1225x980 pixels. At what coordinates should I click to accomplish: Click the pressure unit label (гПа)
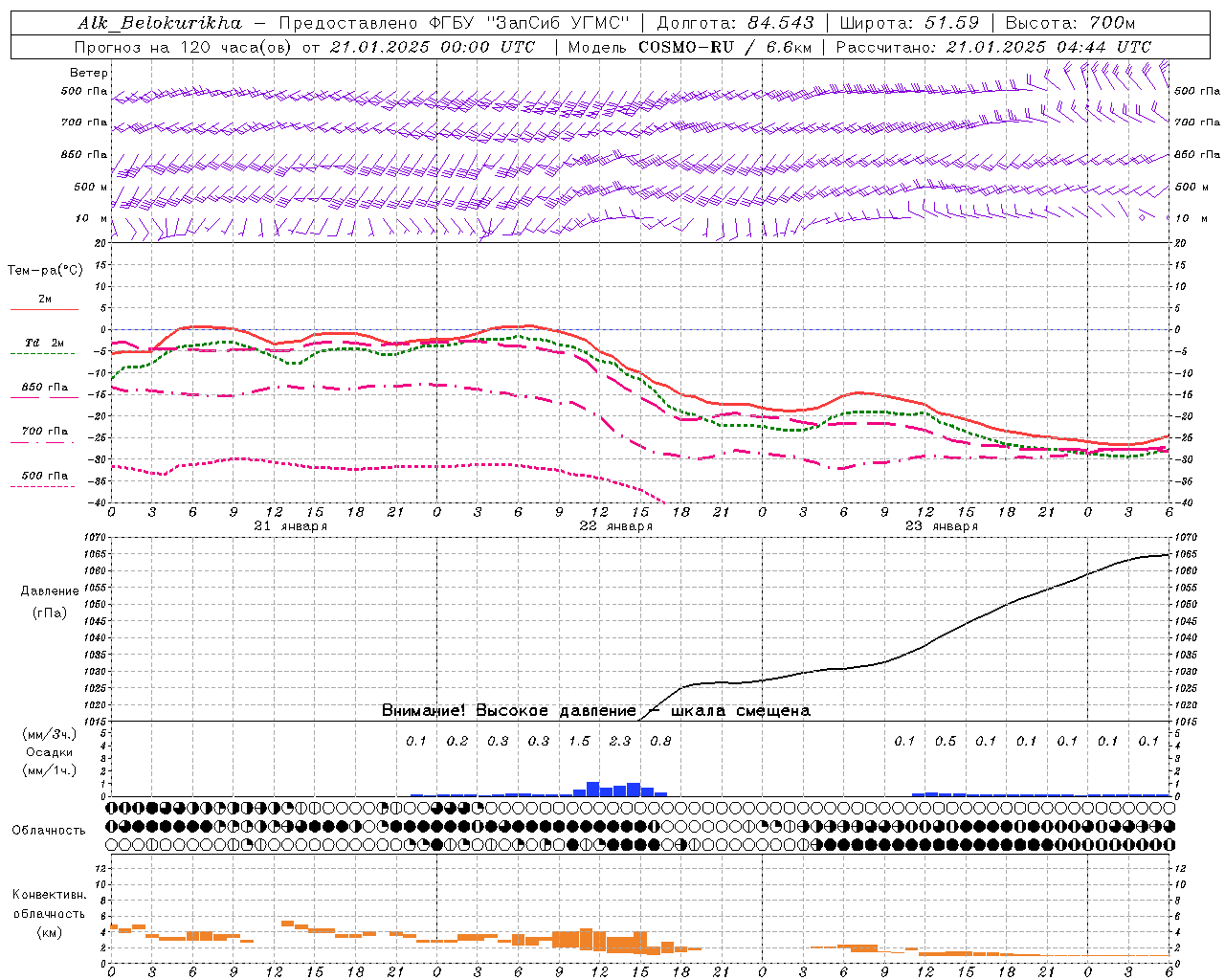[x=50, y=613]
